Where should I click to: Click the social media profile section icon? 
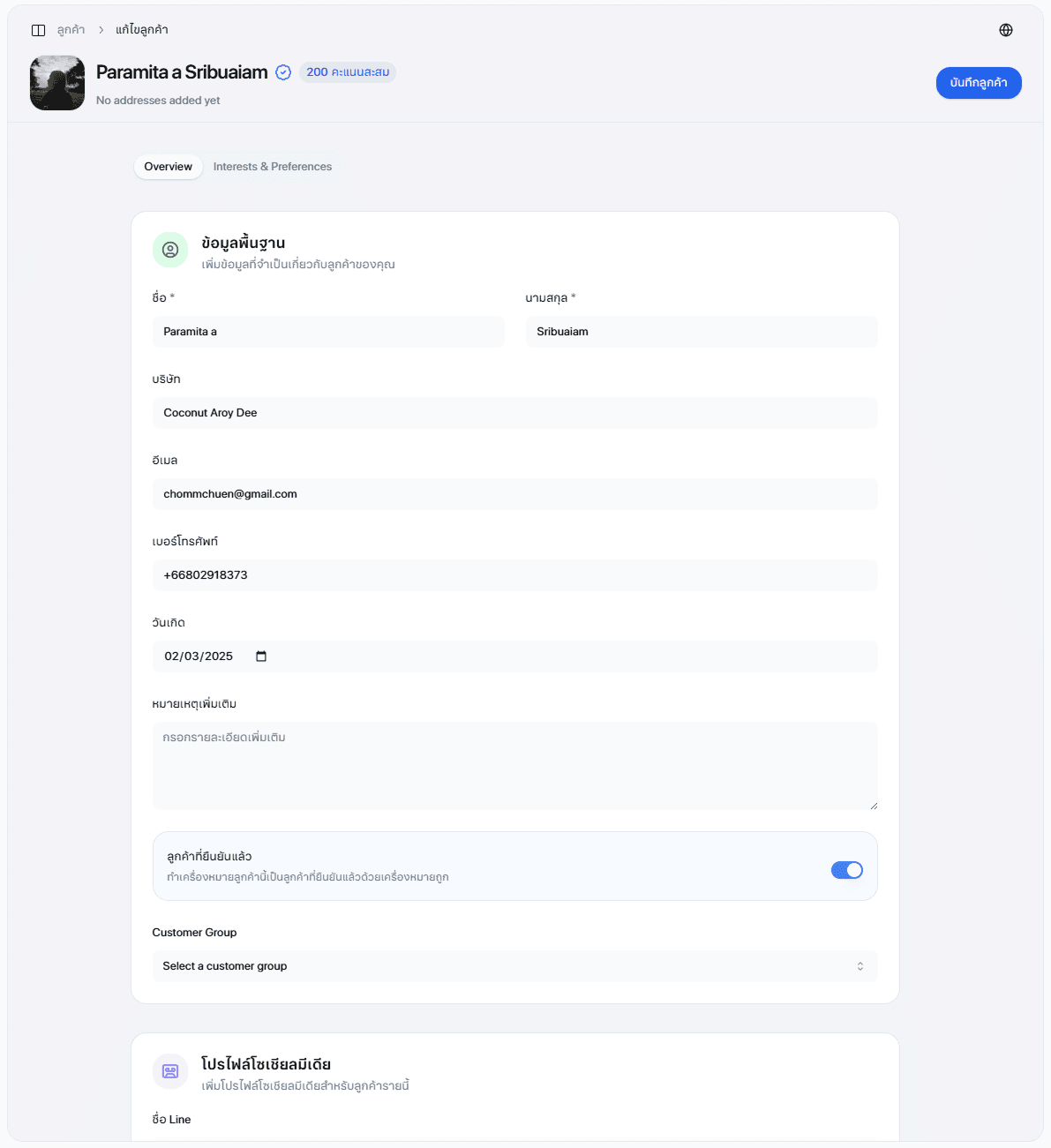coord(170,1071)
